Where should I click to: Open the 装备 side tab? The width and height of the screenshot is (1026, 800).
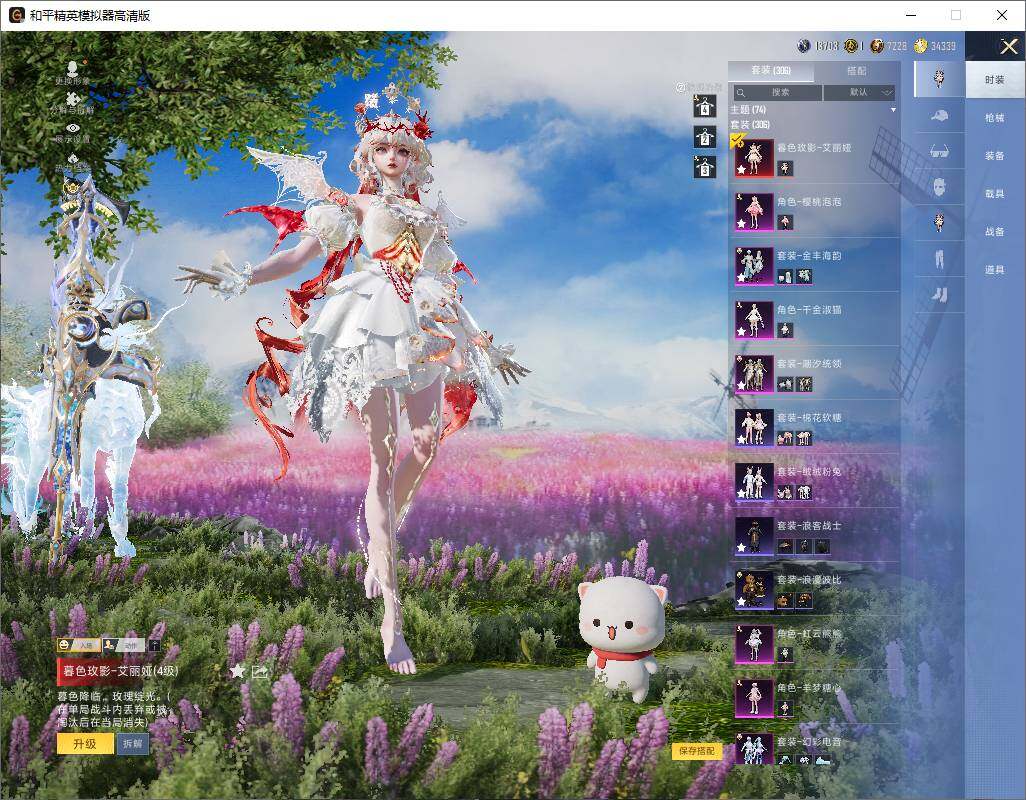coord(995,156)
